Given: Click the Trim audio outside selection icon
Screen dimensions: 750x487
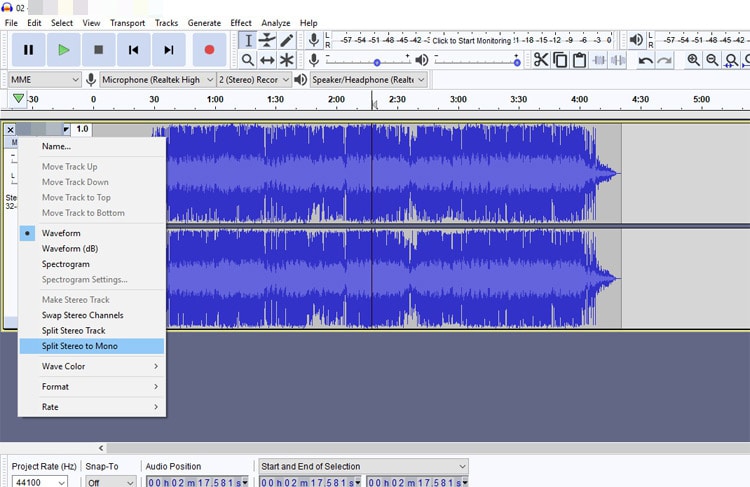Looking at the screenshot, I should (x=599, y=60).
